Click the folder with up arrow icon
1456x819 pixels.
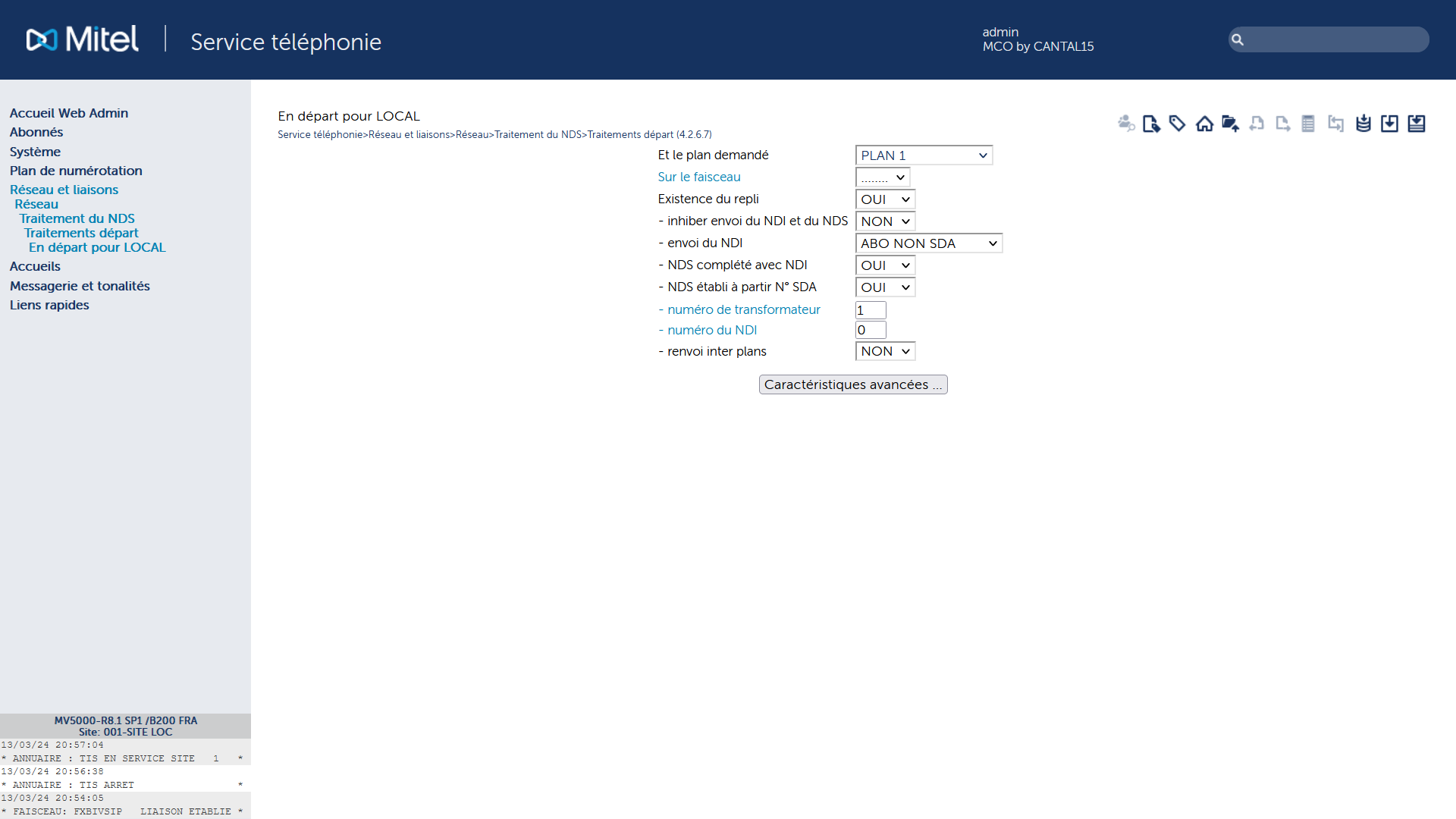coord(1230,124)
